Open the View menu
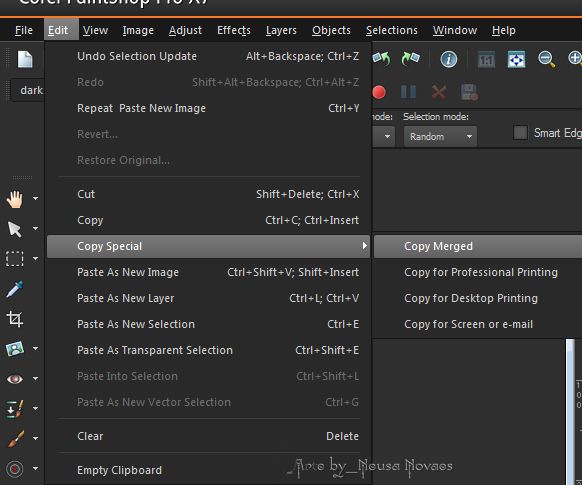This screenshot has width=582, height=485. (95, 30)
